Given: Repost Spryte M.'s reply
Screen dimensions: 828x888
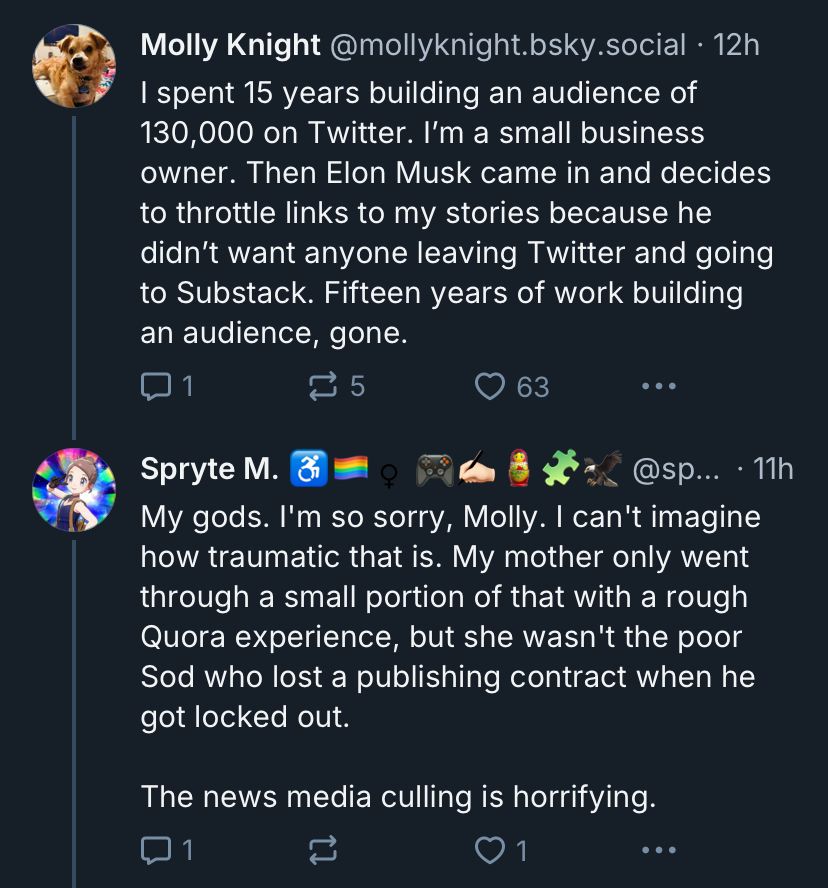Looking at the screenshot, I should tap(323, 850).
